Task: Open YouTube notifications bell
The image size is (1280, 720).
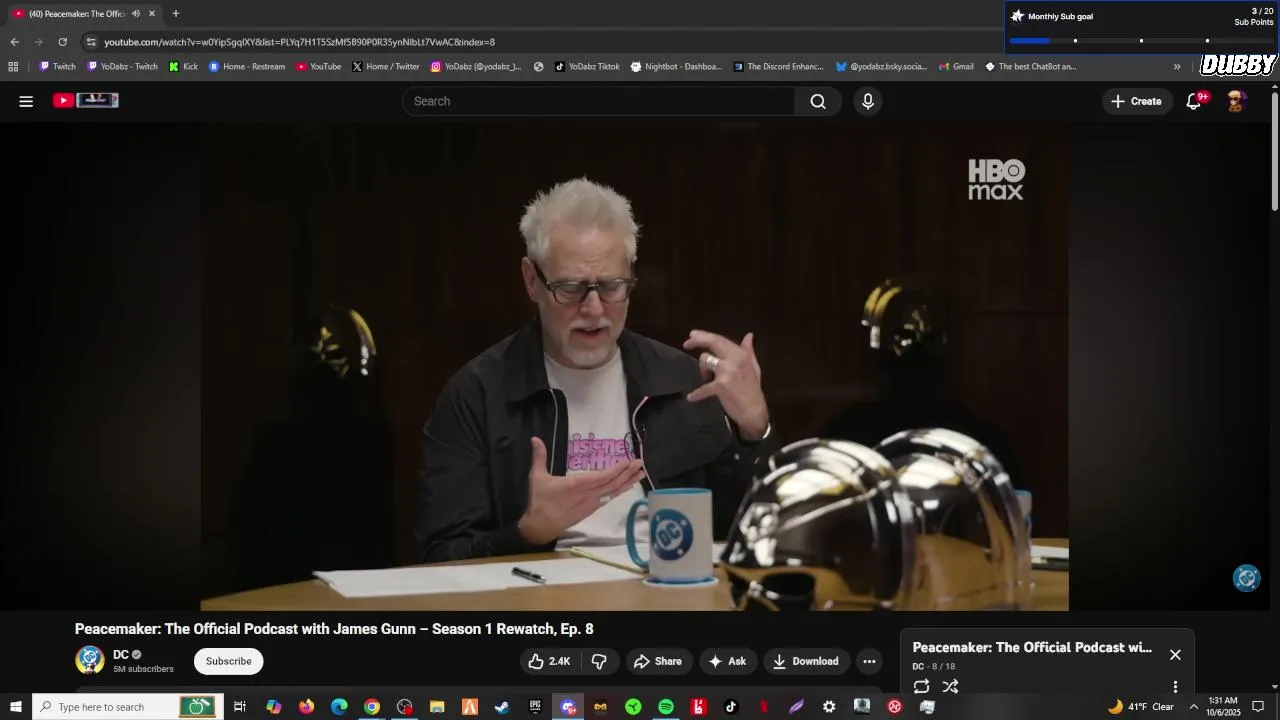Action: pyautogui.click(x=1194, y=101)
